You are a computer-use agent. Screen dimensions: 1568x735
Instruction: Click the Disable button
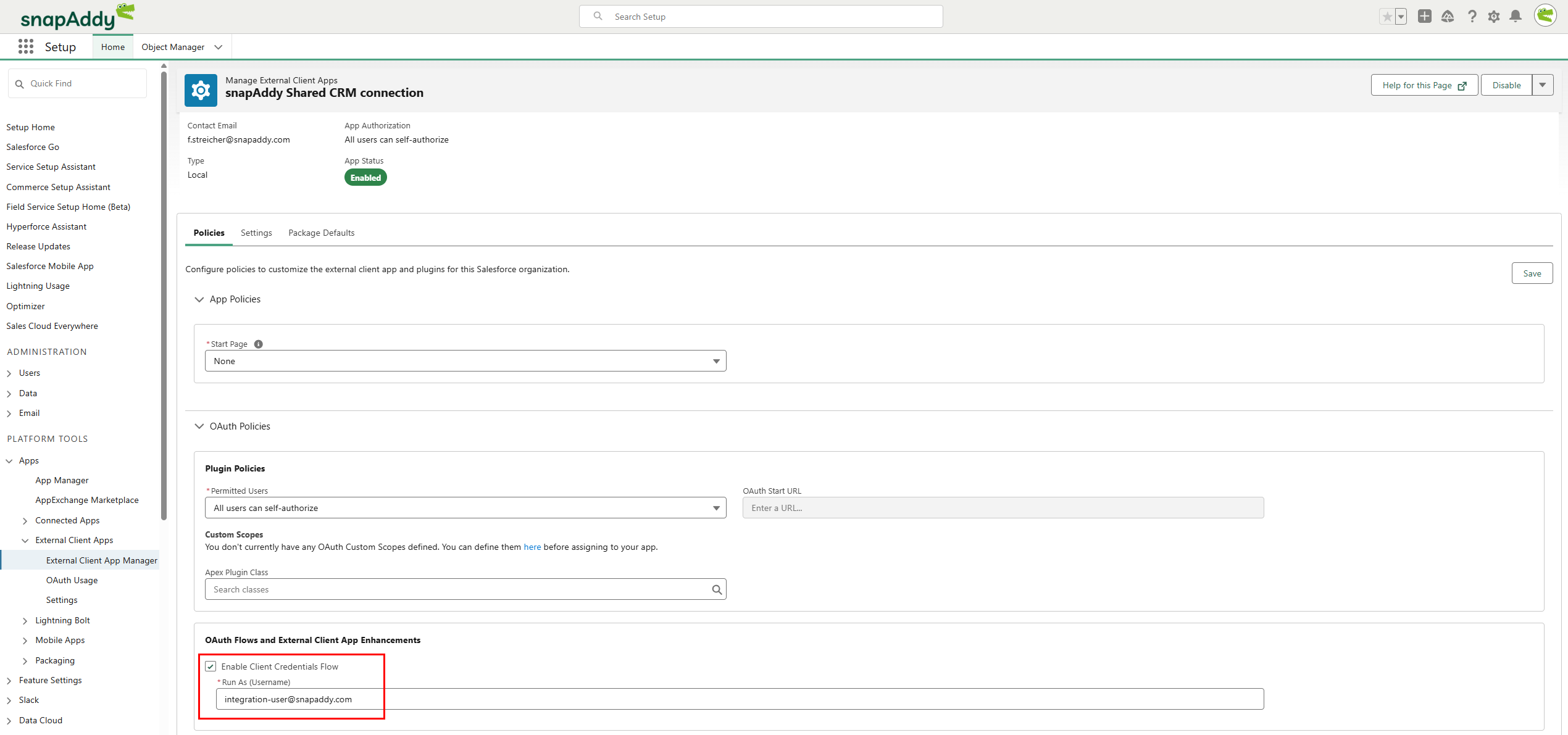1506,85
